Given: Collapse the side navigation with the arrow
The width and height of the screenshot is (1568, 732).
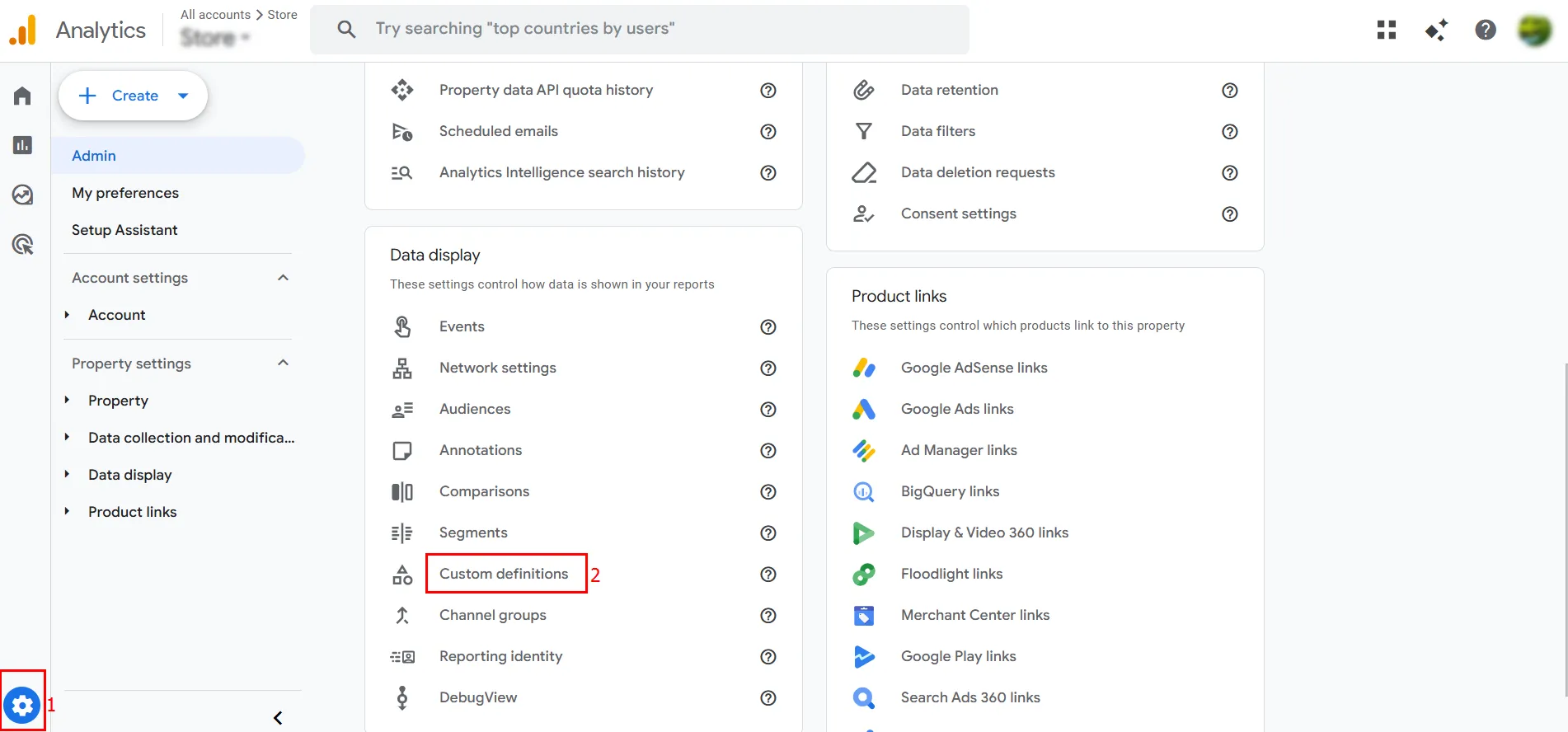Looking at the screenshot, I should 278,718.
